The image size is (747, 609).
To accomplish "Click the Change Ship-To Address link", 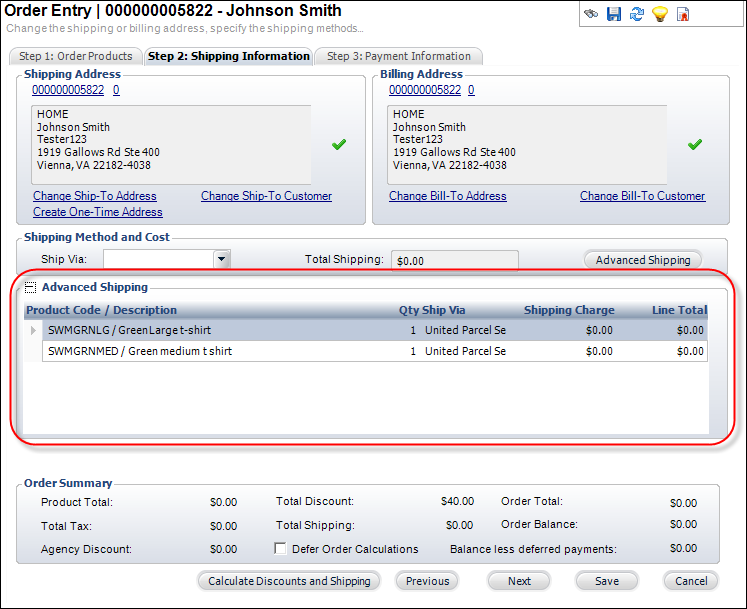I will tap(95, 196).
